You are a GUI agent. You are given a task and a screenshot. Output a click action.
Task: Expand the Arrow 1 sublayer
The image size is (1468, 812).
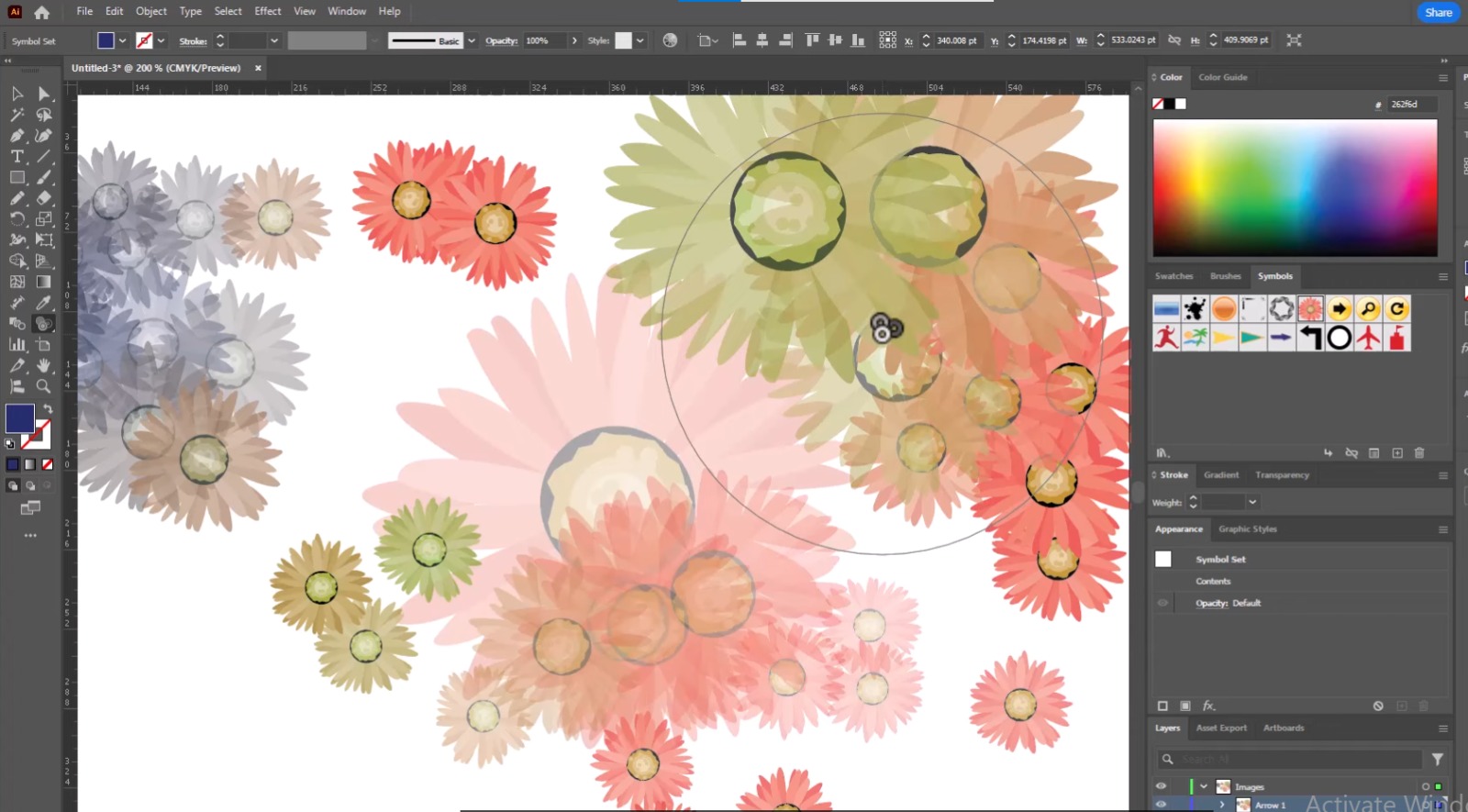point(1221,804)
